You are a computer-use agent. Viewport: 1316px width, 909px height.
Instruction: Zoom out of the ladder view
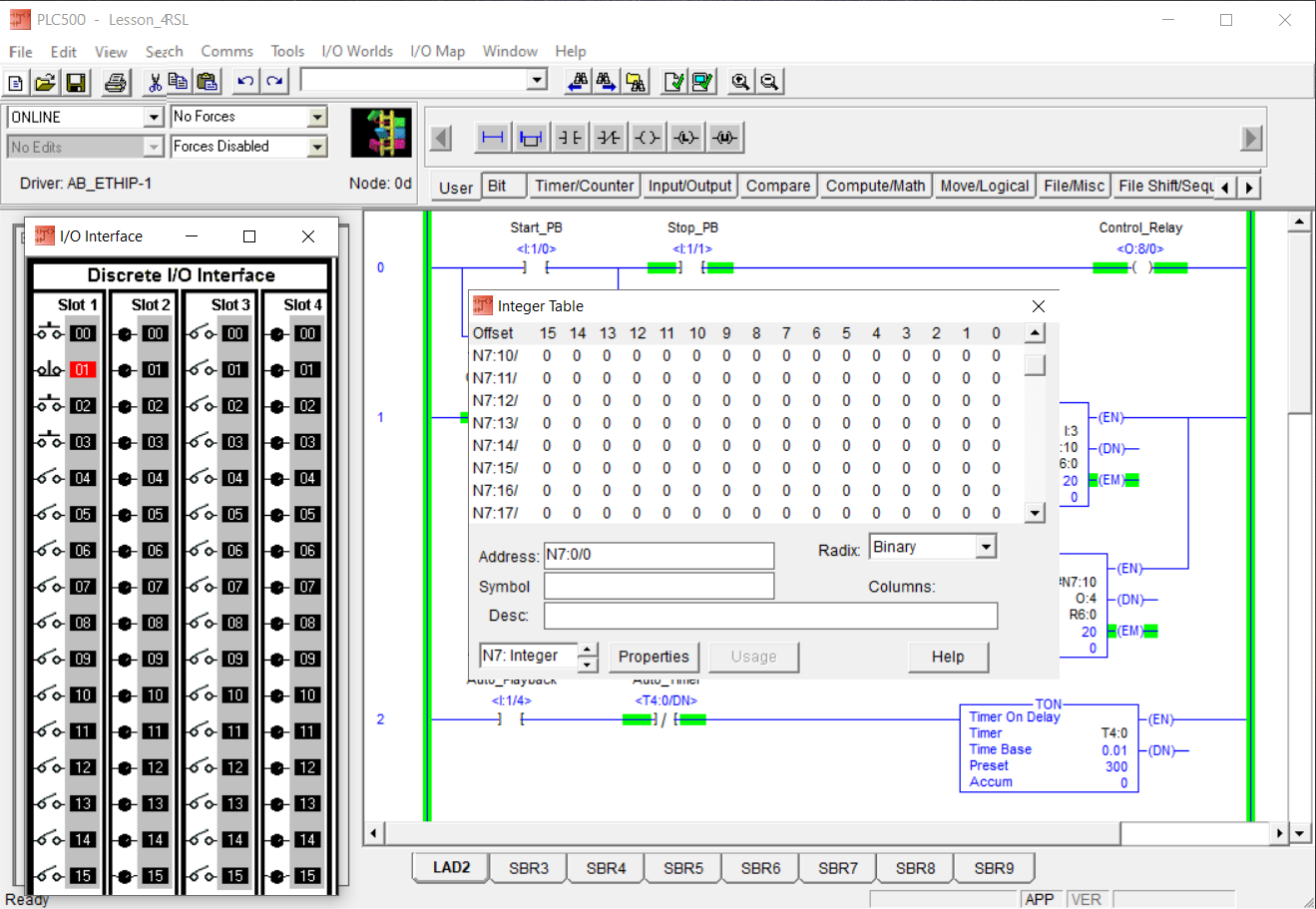tap(769, 82)
